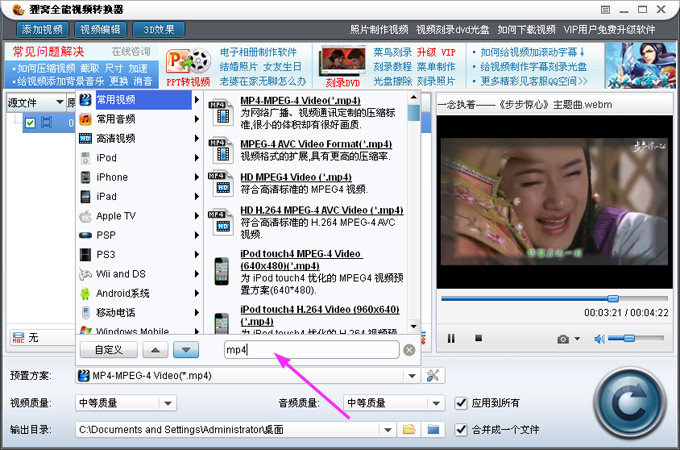This screenshot has width=680, height=450.
Task: Click the 添加视频 button
Action: click(x=42, y=30)
